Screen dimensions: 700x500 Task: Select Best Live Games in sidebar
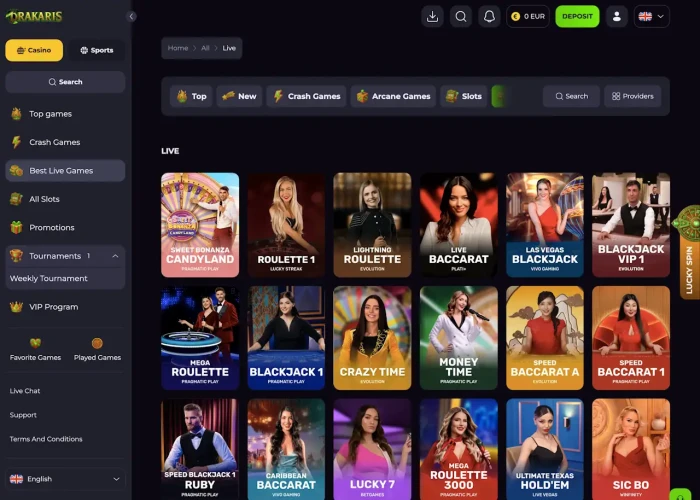65,171
